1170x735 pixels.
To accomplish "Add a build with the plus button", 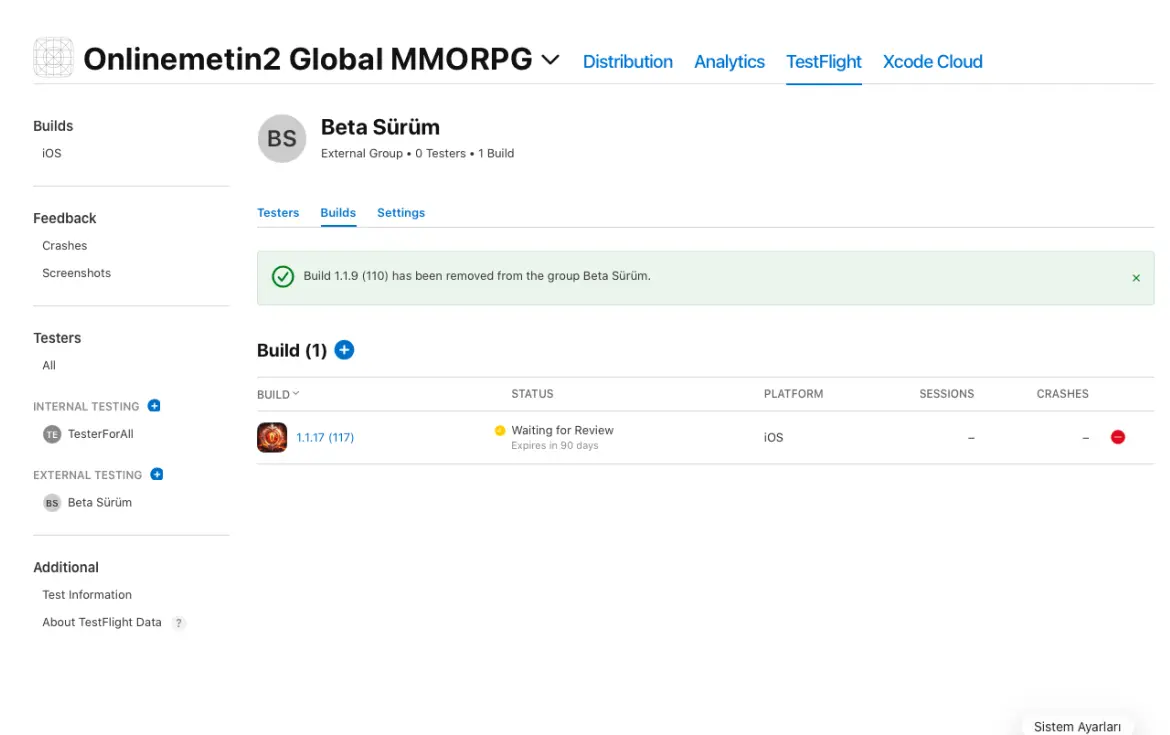I will pyautogui.click(x=344, y=350).
